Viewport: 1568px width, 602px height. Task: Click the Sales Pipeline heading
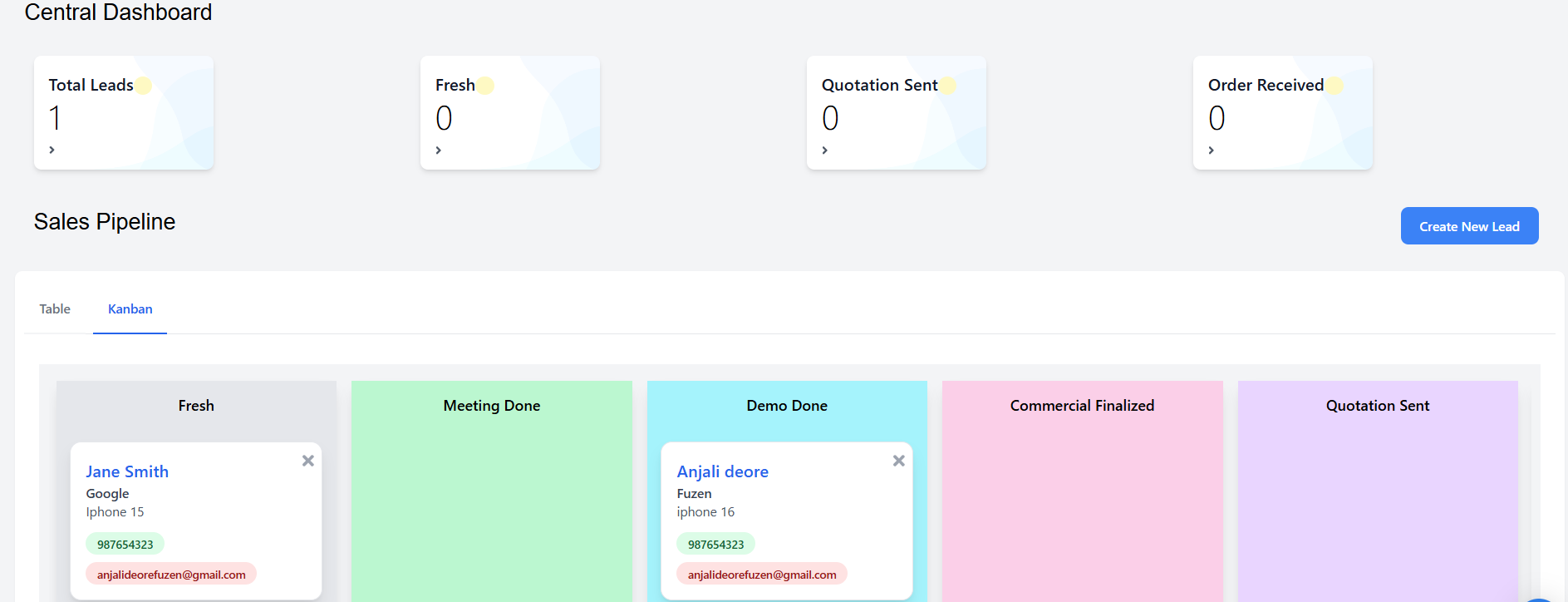[x=105, y=222]
